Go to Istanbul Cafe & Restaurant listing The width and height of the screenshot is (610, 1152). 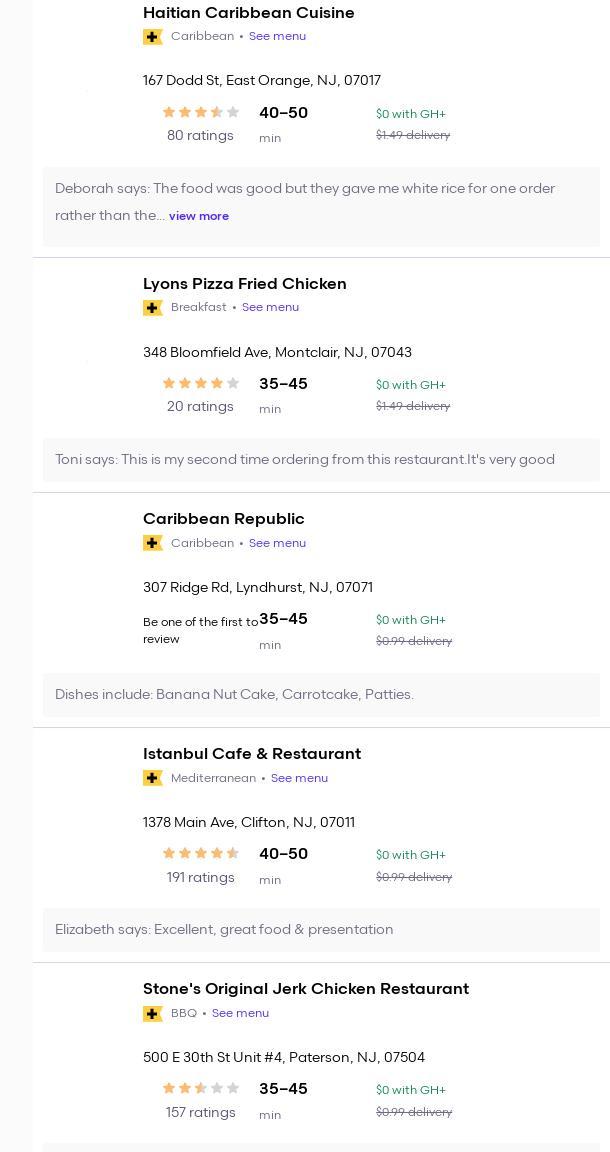[251, 754]
